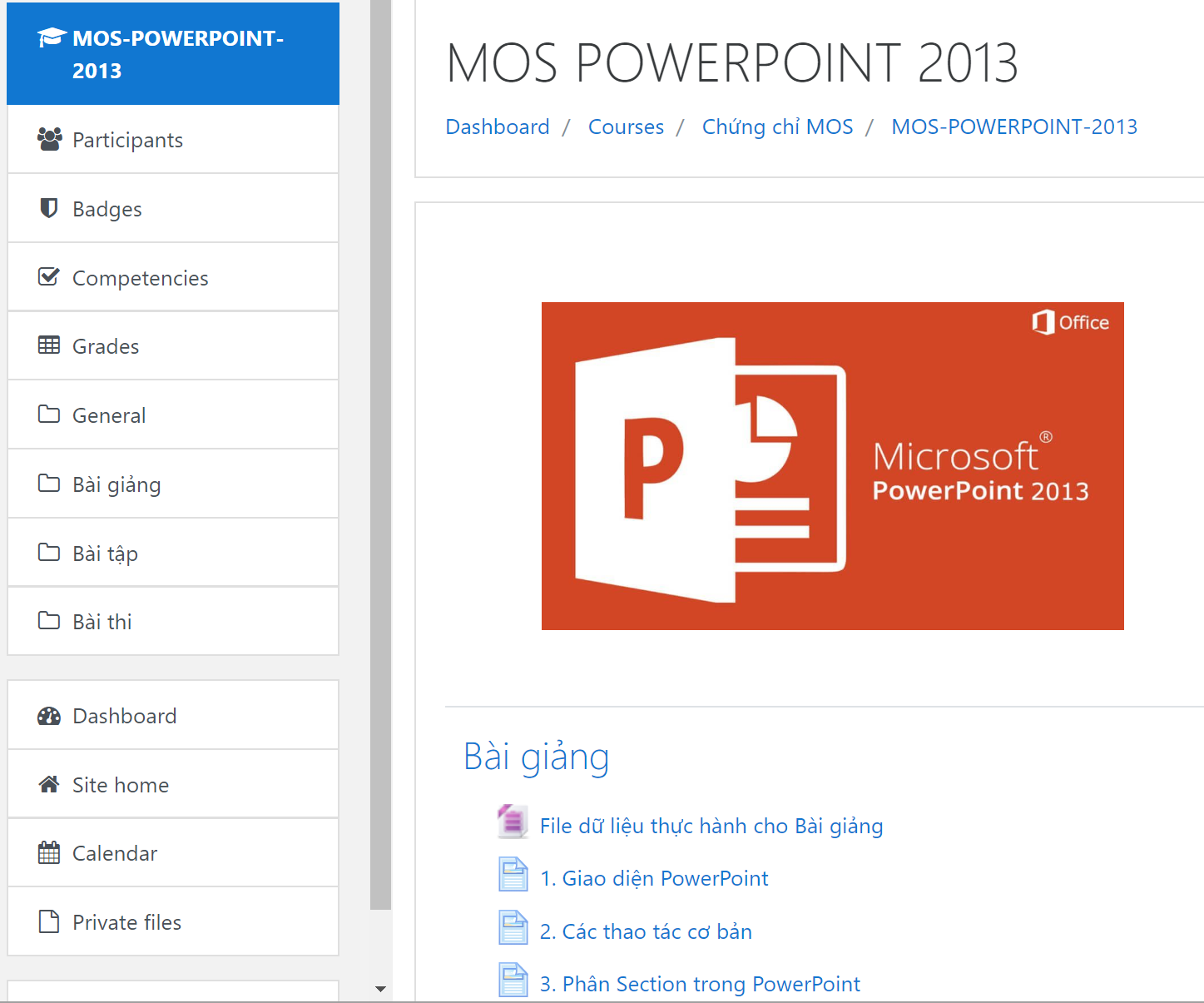Screen dimensions: 1204x1003
Task: Click the Calendar icon in sidebar
Action: [x=49, y=853]
